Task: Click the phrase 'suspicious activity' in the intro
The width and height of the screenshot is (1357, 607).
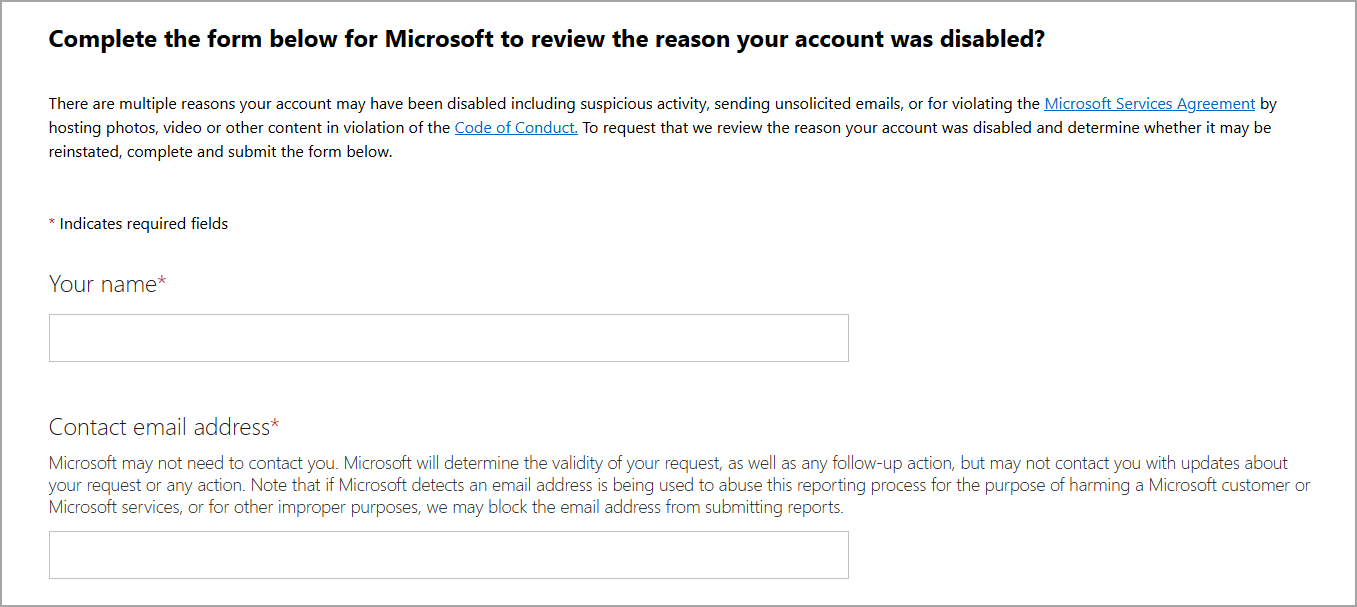Action: (x=642, y=104)
